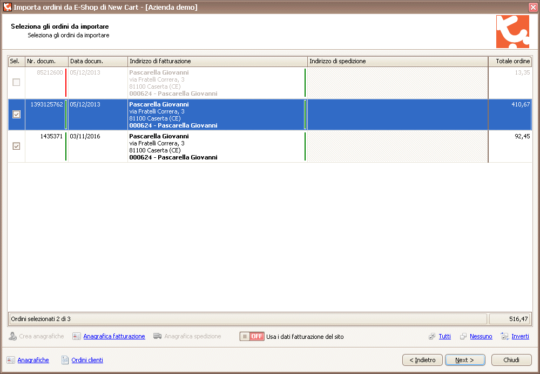
Task: Open the Anagrafiche link
Action: point(33,360)
